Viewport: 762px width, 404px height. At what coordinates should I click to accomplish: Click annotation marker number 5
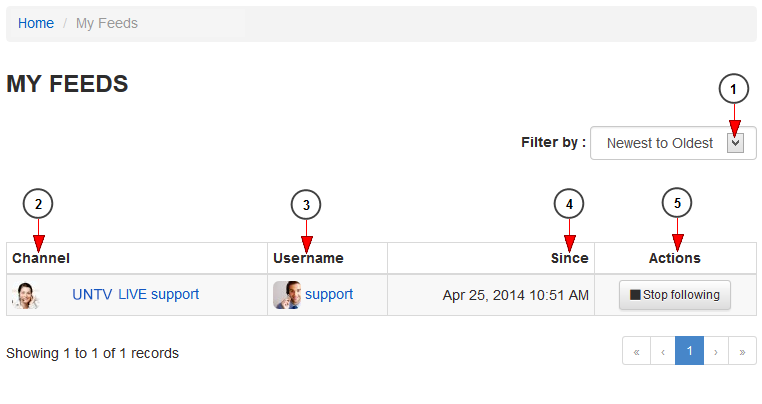[677, 204]
